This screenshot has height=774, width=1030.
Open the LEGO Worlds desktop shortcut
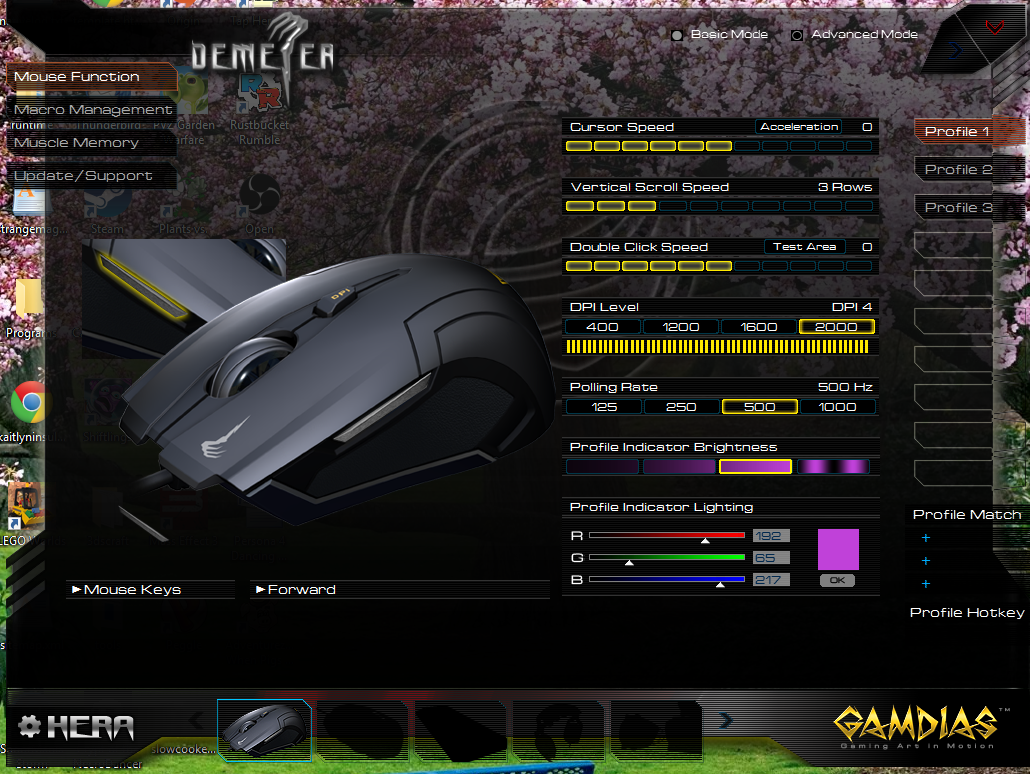click(25, 505)
